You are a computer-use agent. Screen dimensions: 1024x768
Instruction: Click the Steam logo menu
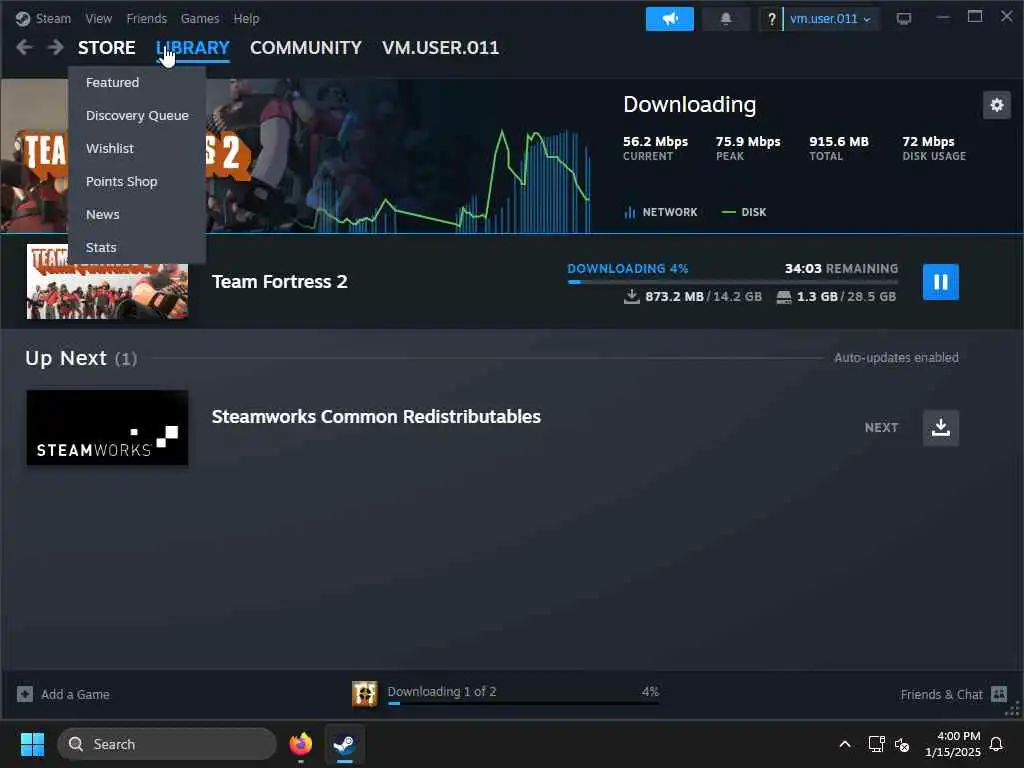point(43,18)
